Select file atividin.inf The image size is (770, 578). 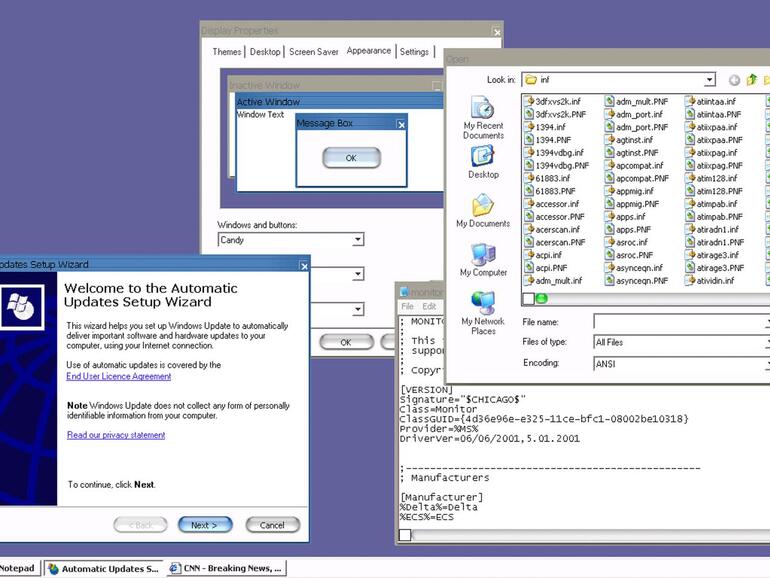coord(710,280)
